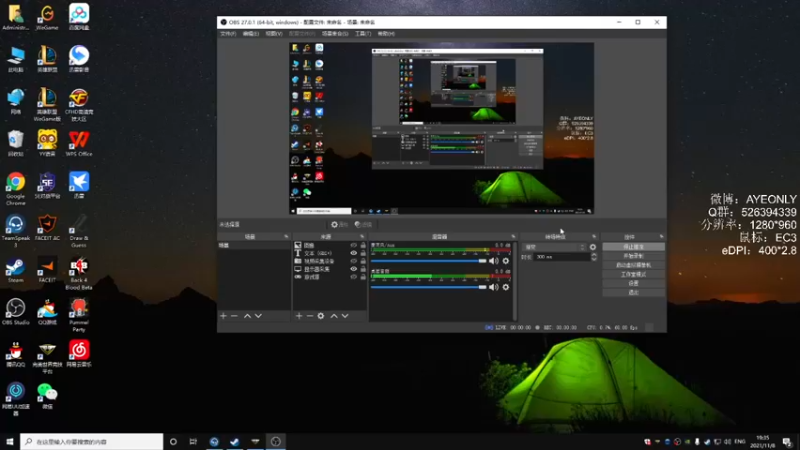The width and height of the screenshot is (800, 450).
Task: Open Back 4 Blood Beta shortcut
Action: coord(79,273)
